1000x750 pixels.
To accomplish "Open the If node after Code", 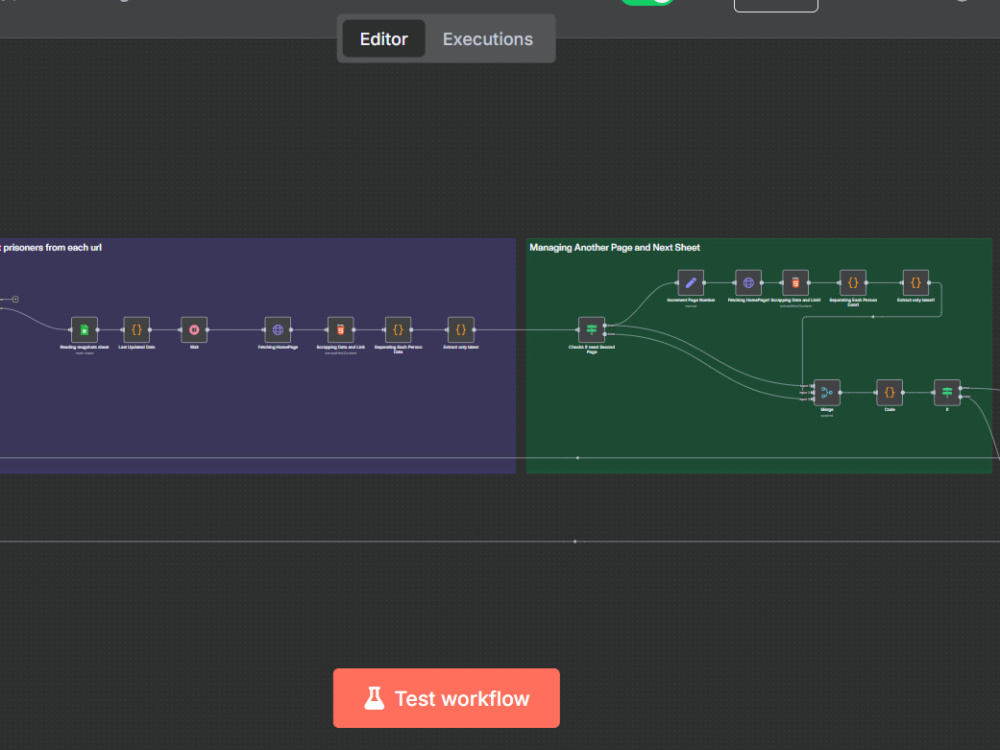I will tap(947, 392).
